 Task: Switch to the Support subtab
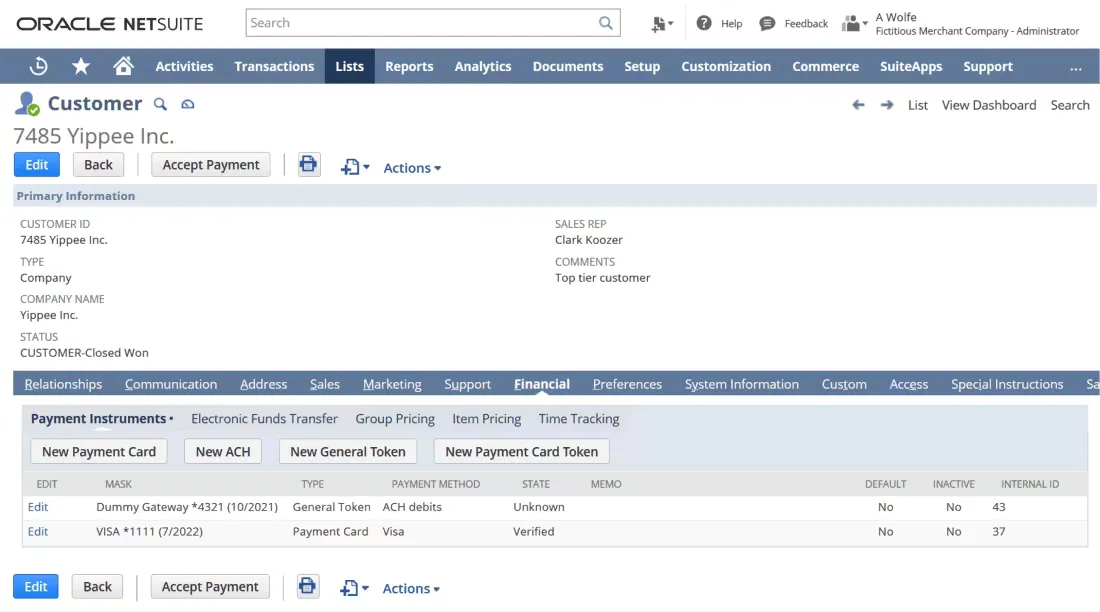[467, 384]
